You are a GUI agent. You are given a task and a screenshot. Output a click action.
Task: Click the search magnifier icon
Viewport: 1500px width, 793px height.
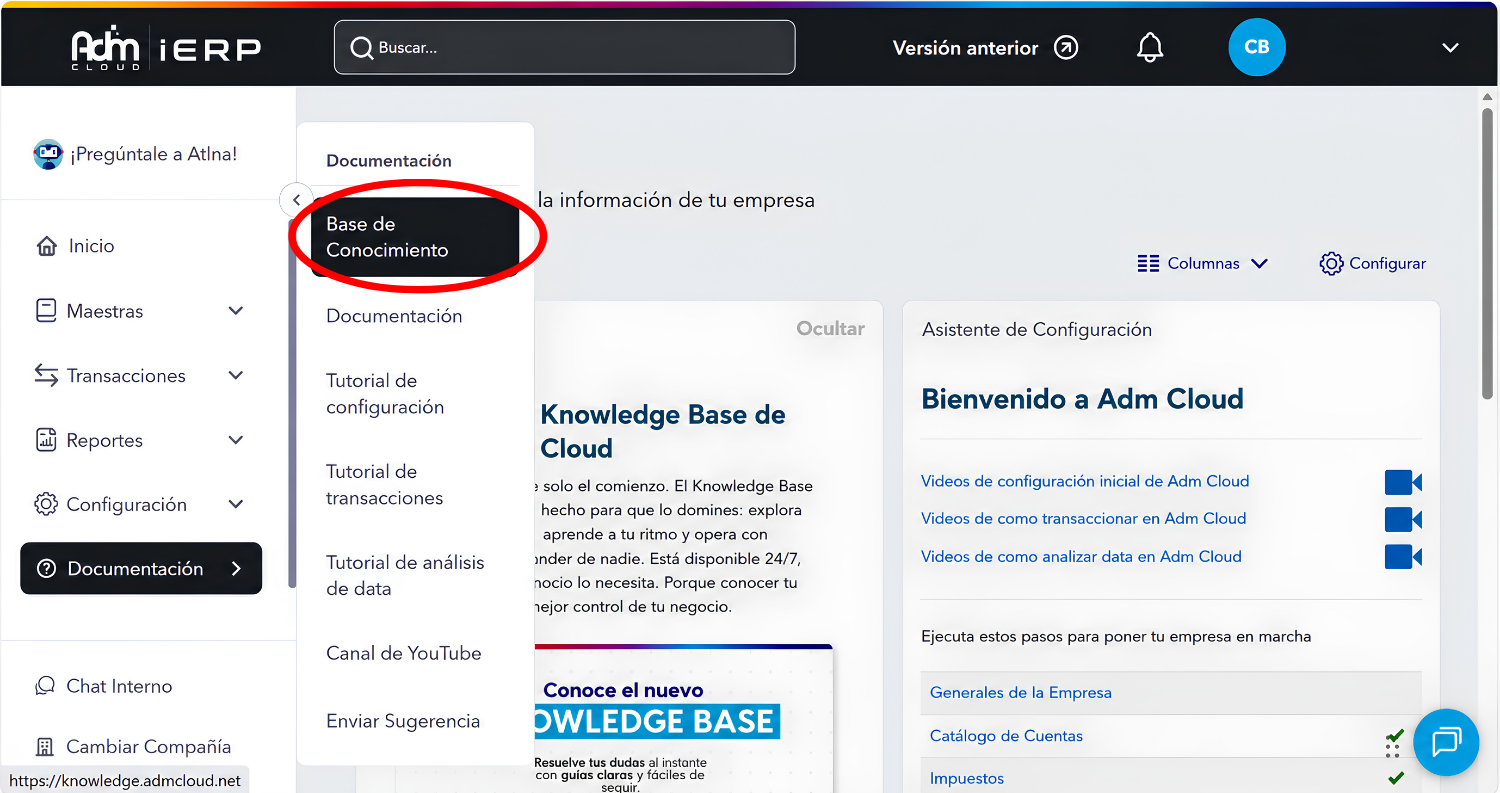361,48
